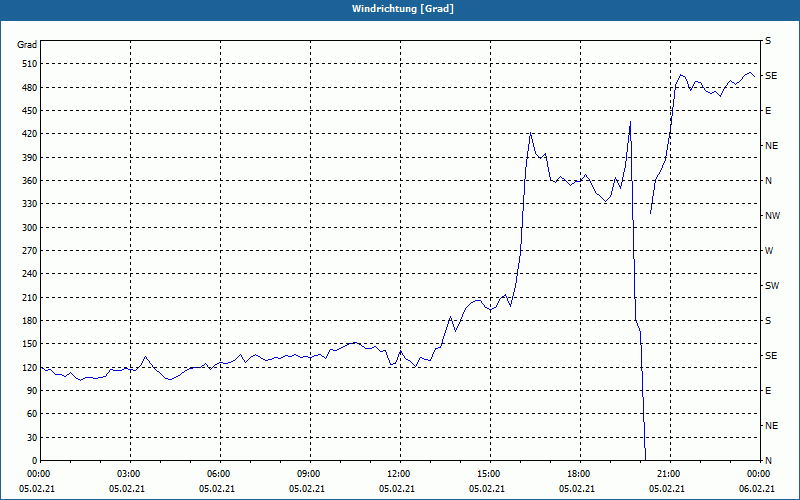Image resolution: width=800 pixels, height=500 pixels.
Task: Click the 03:00 time axis label
Action: click(127, 473)
